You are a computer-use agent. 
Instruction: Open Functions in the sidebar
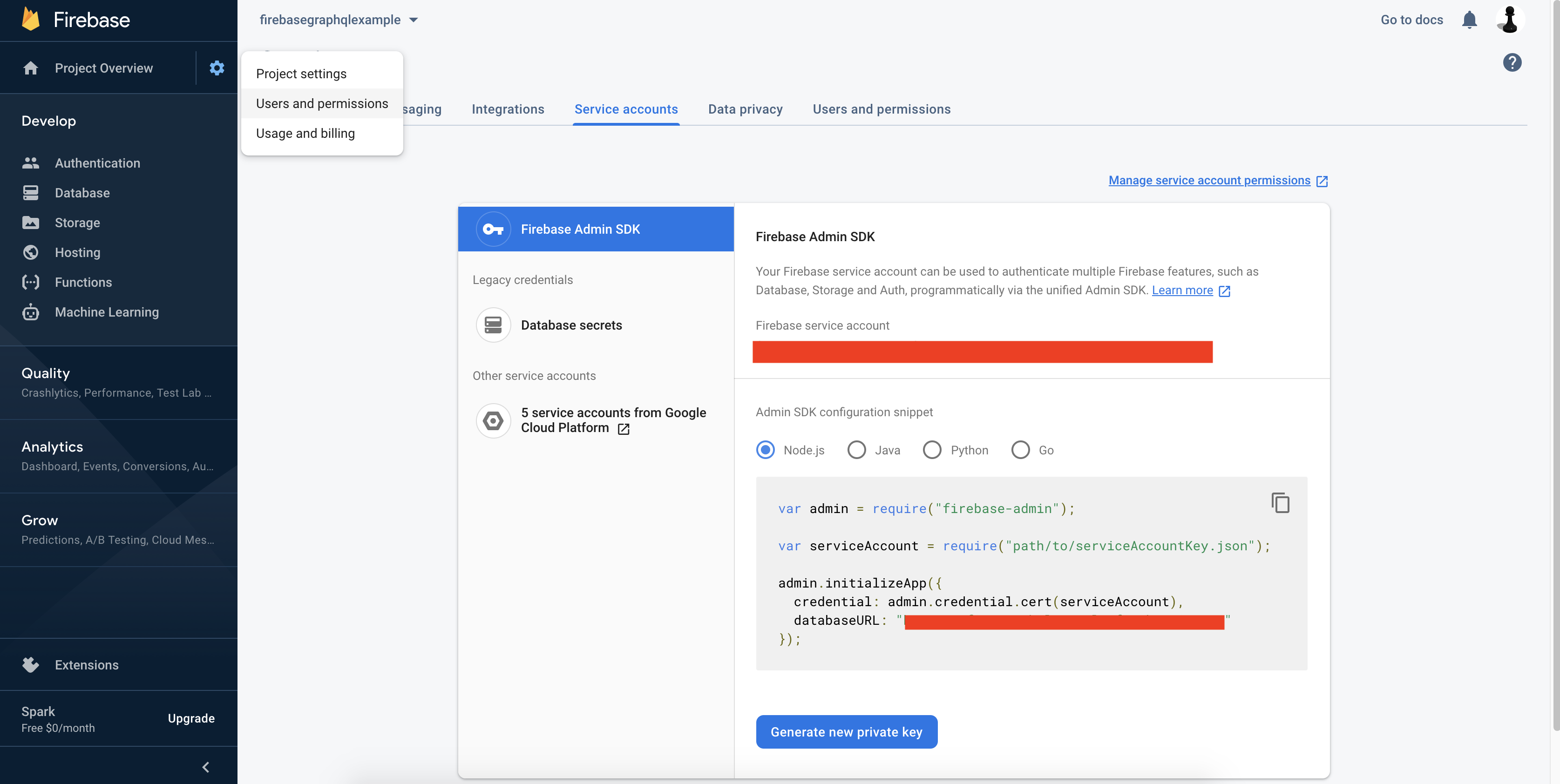click(83, 282)
